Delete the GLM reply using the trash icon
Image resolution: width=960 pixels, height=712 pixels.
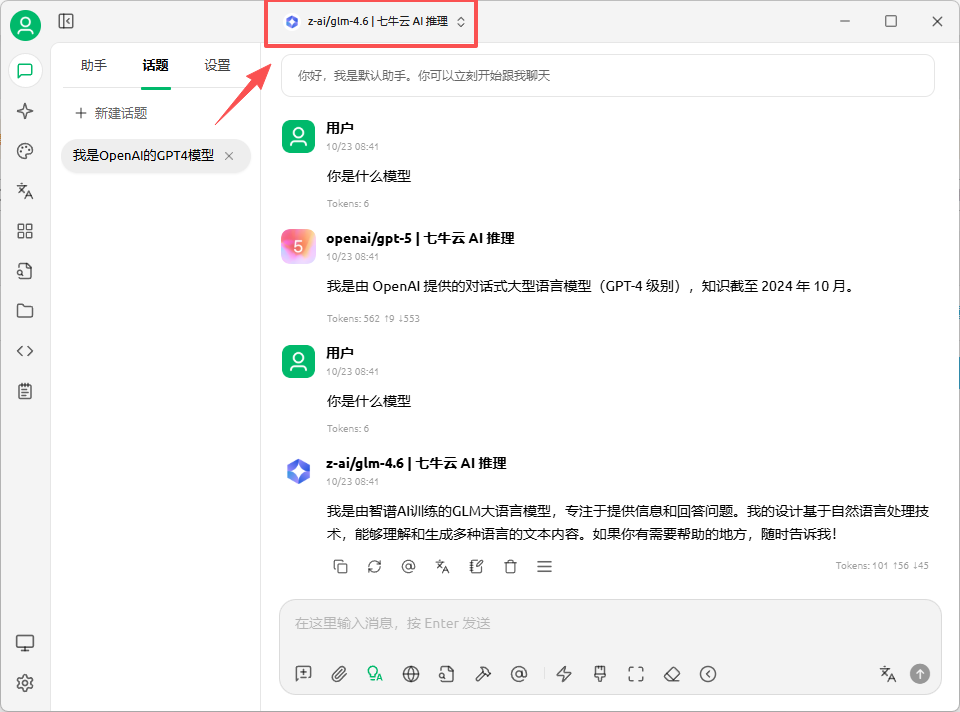510,567
